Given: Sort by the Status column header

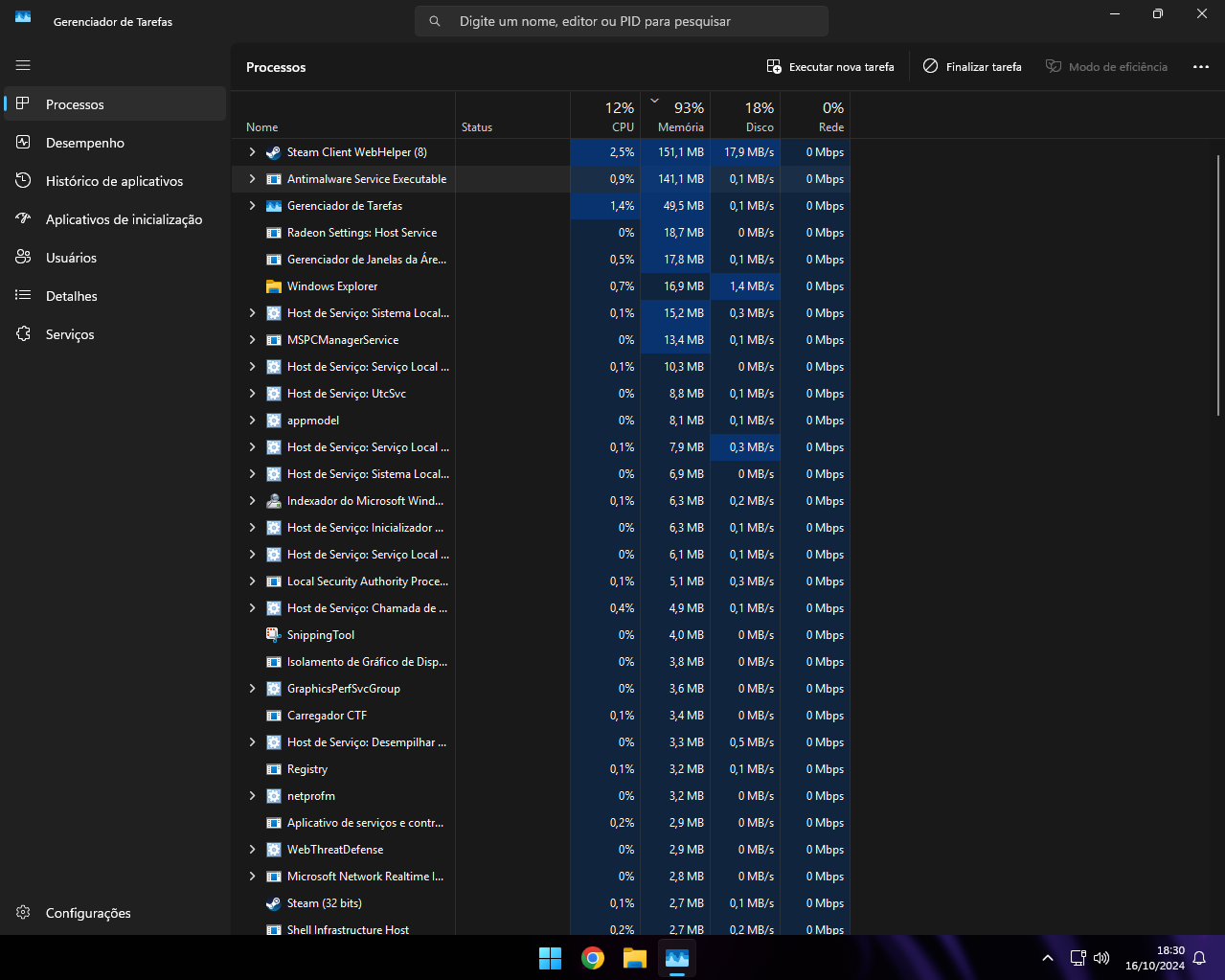Looking at the screenshot, I should pyautogui.click(x=512, y=115).
